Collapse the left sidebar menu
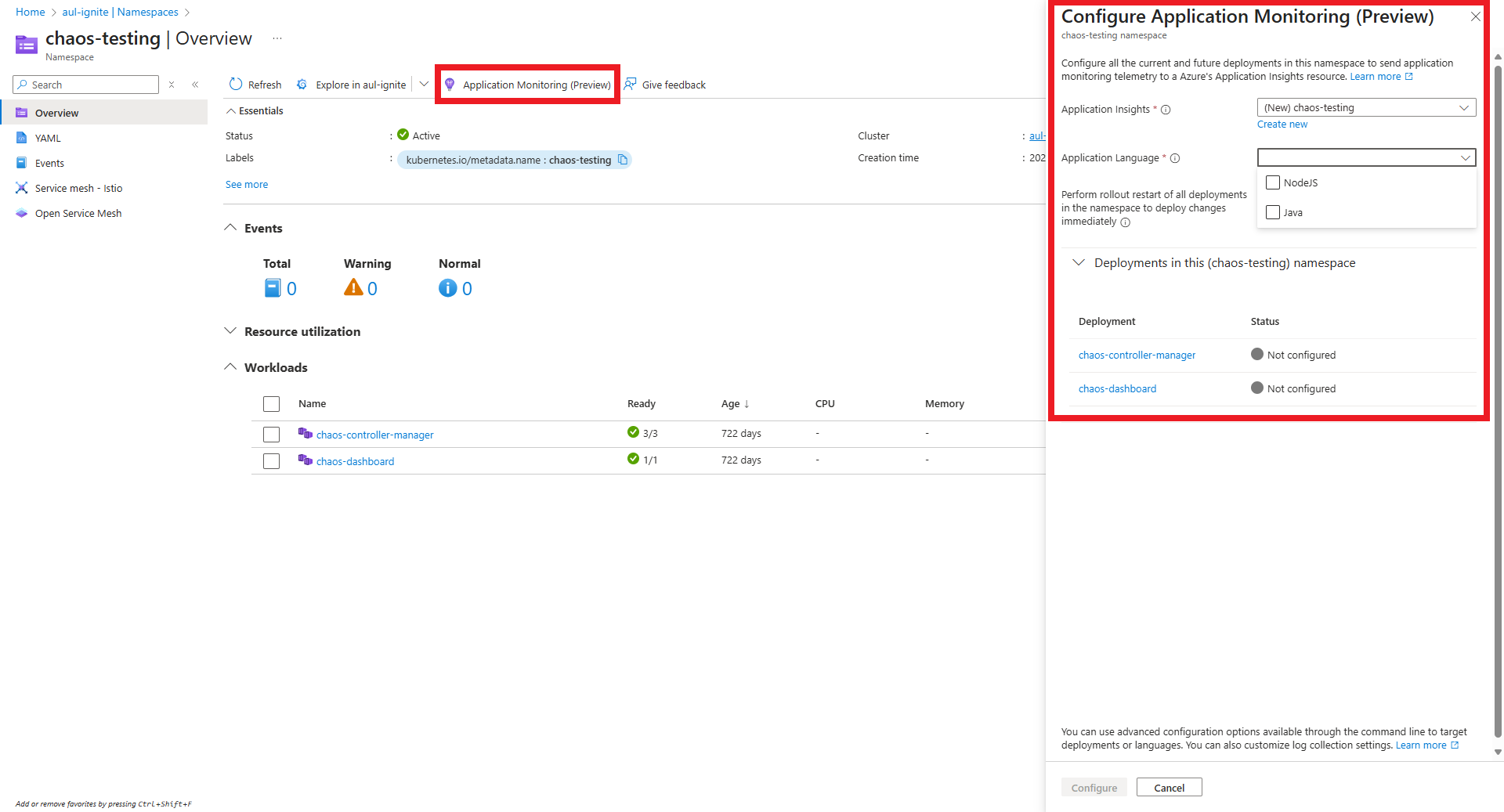 (195, 85)
